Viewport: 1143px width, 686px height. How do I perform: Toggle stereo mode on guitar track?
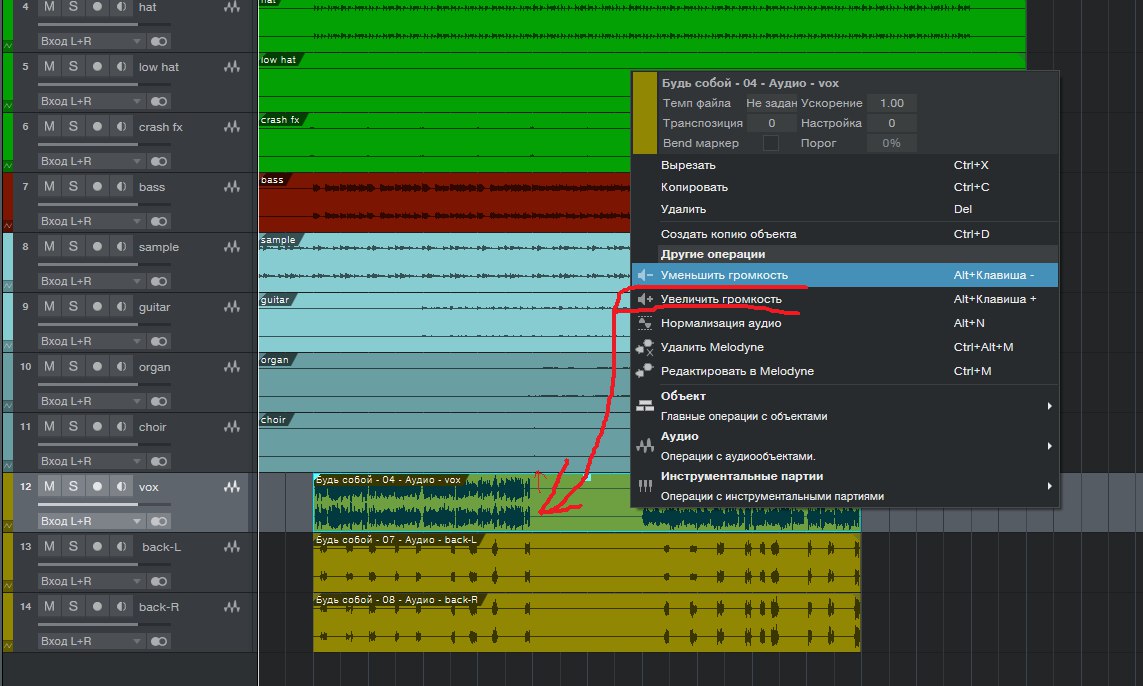[159, 341]
